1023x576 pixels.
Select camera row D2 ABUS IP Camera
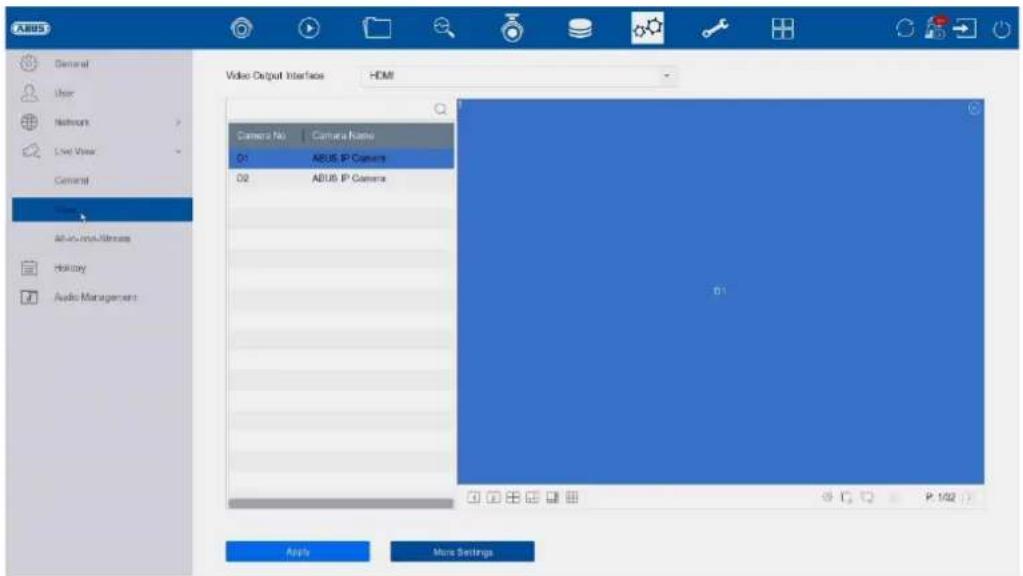(x=341, y=179)
